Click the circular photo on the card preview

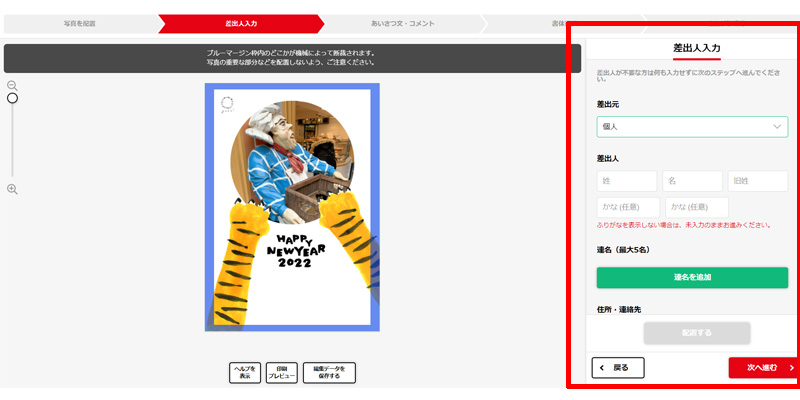291,162
